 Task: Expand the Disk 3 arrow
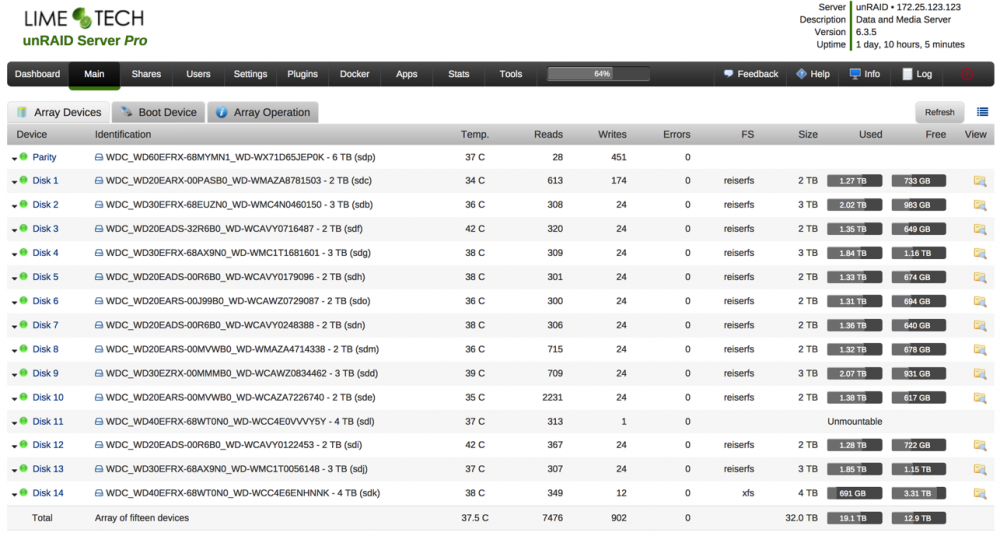point(14,230)
